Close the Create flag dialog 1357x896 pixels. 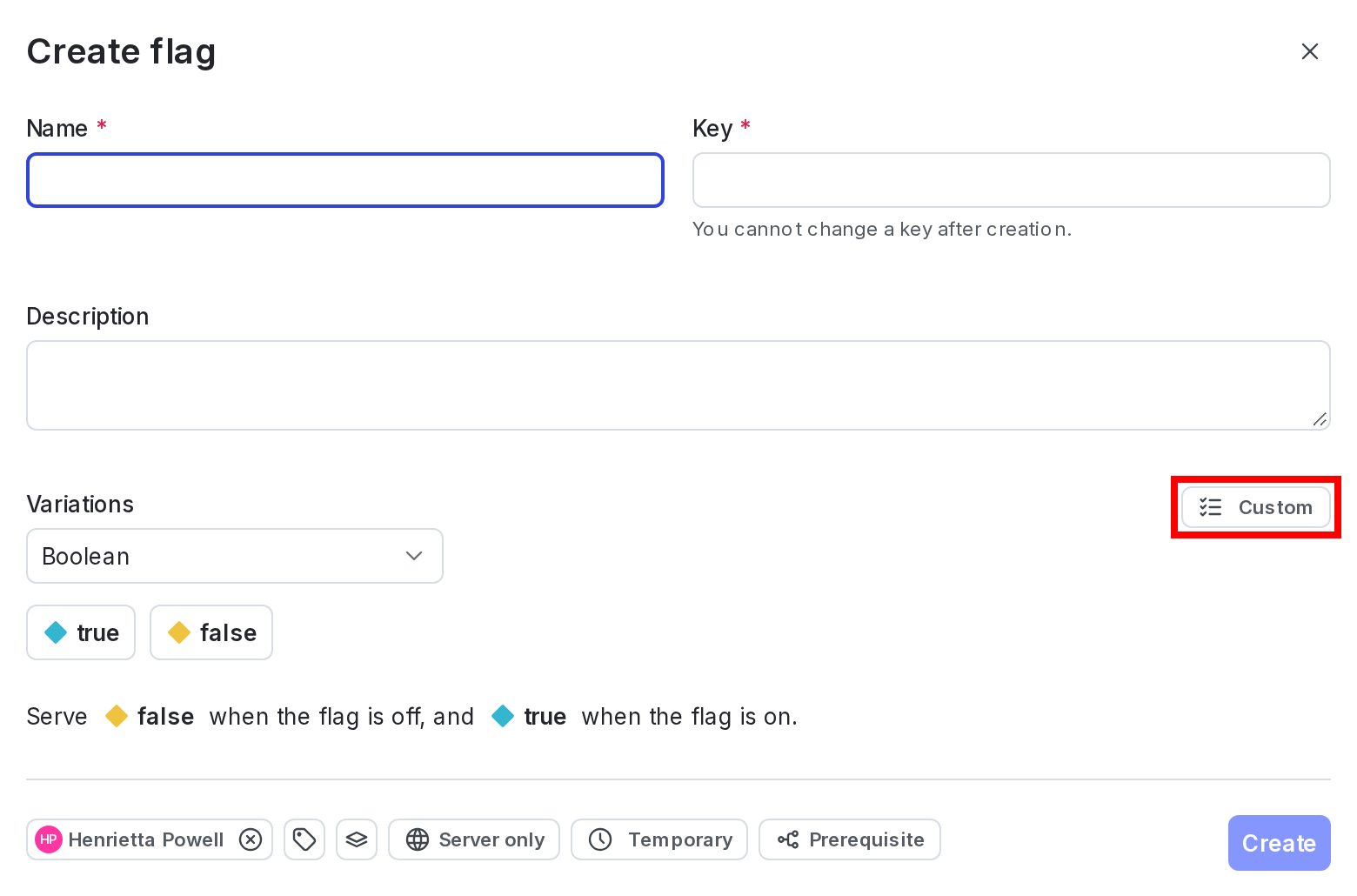pos(1309,51)
